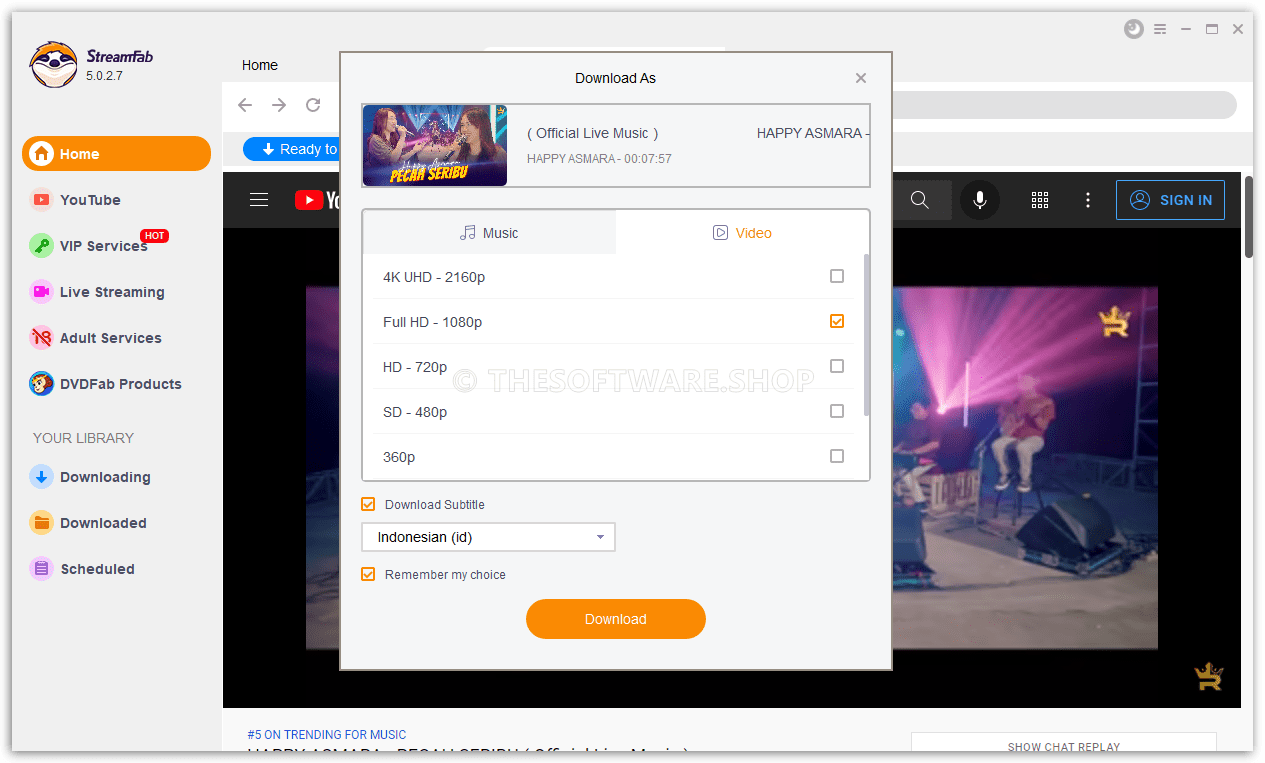Click the YouTube logo
The height and width of the screenshot is (763, 1265).
317,200
